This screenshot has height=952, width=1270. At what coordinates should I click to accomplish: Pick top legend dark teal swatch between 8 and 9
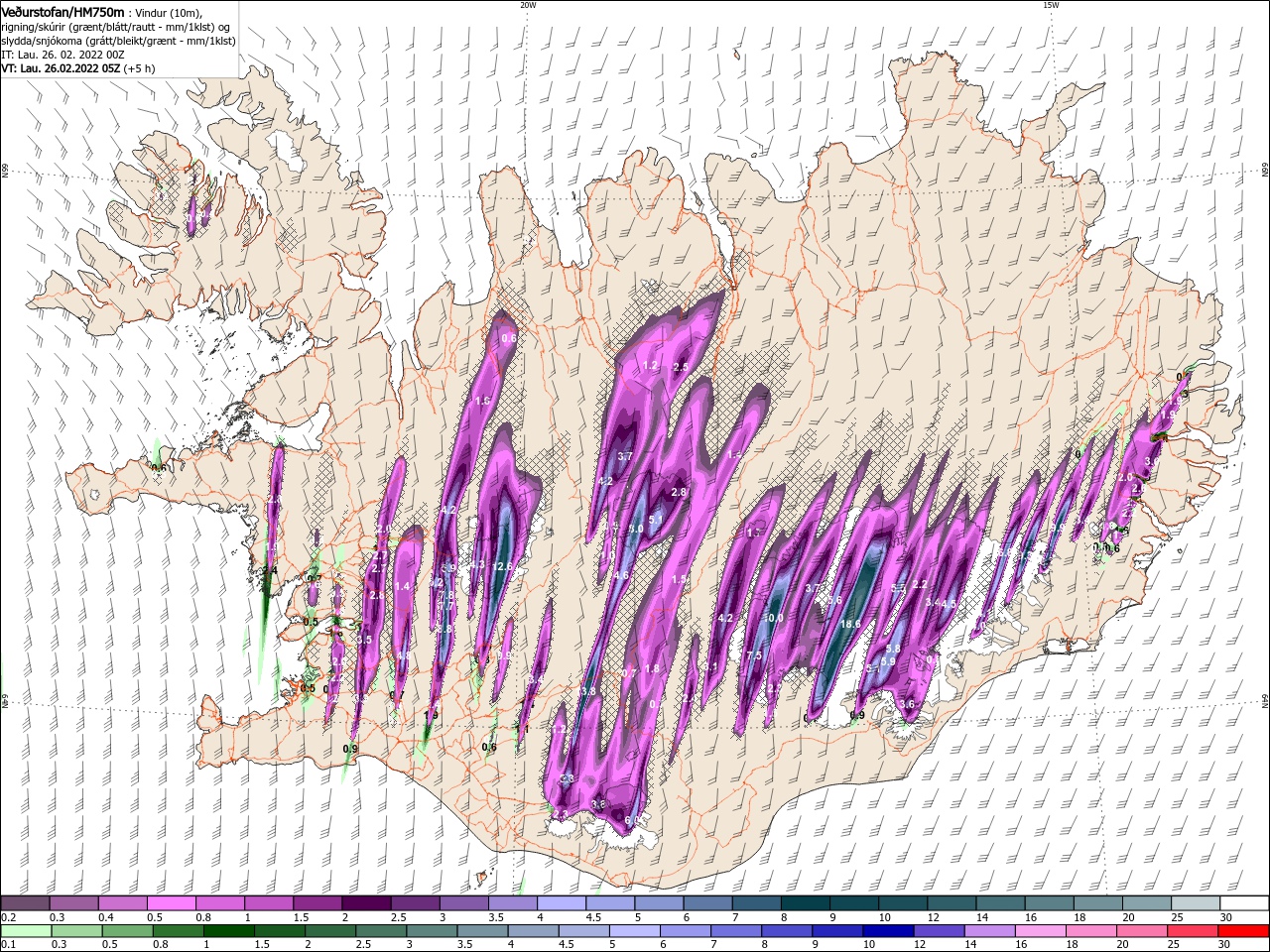(x=805, y=903)
